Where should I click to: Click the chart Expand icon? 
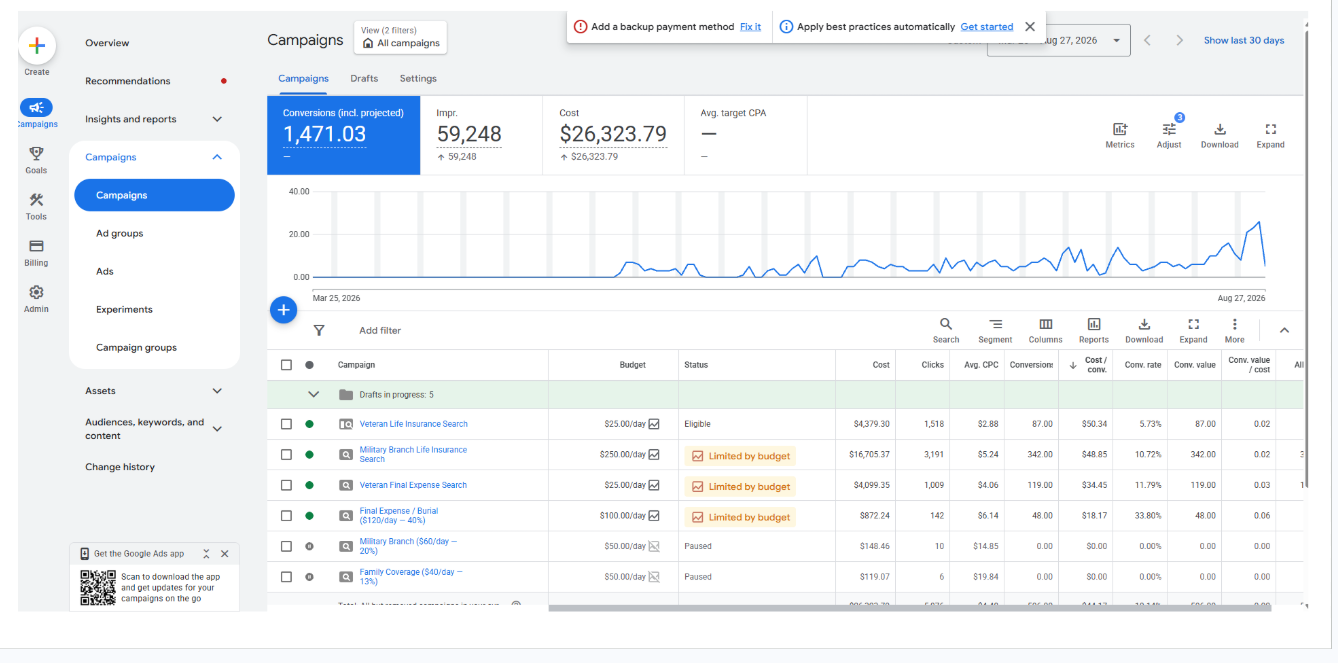click(1270, 129)
